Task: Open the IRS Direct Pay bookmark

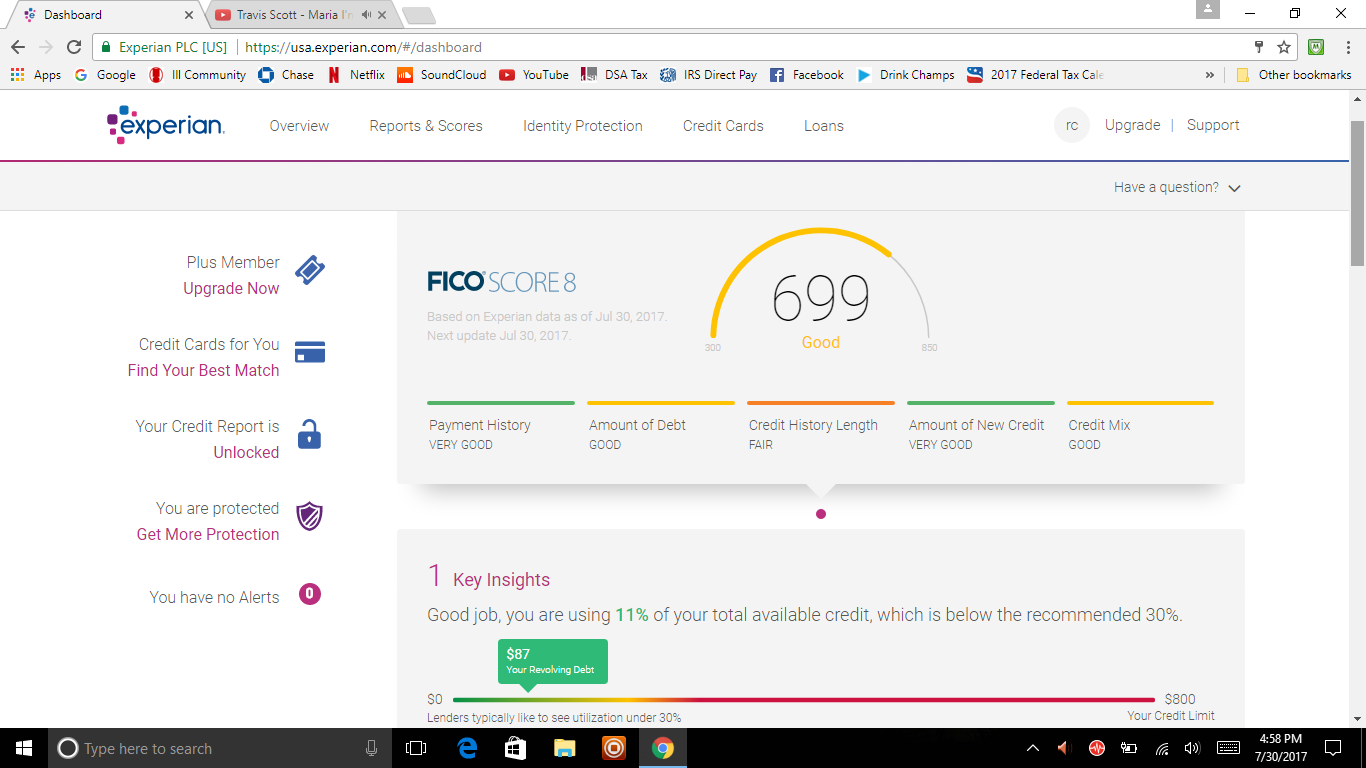Action: (708, 75)
